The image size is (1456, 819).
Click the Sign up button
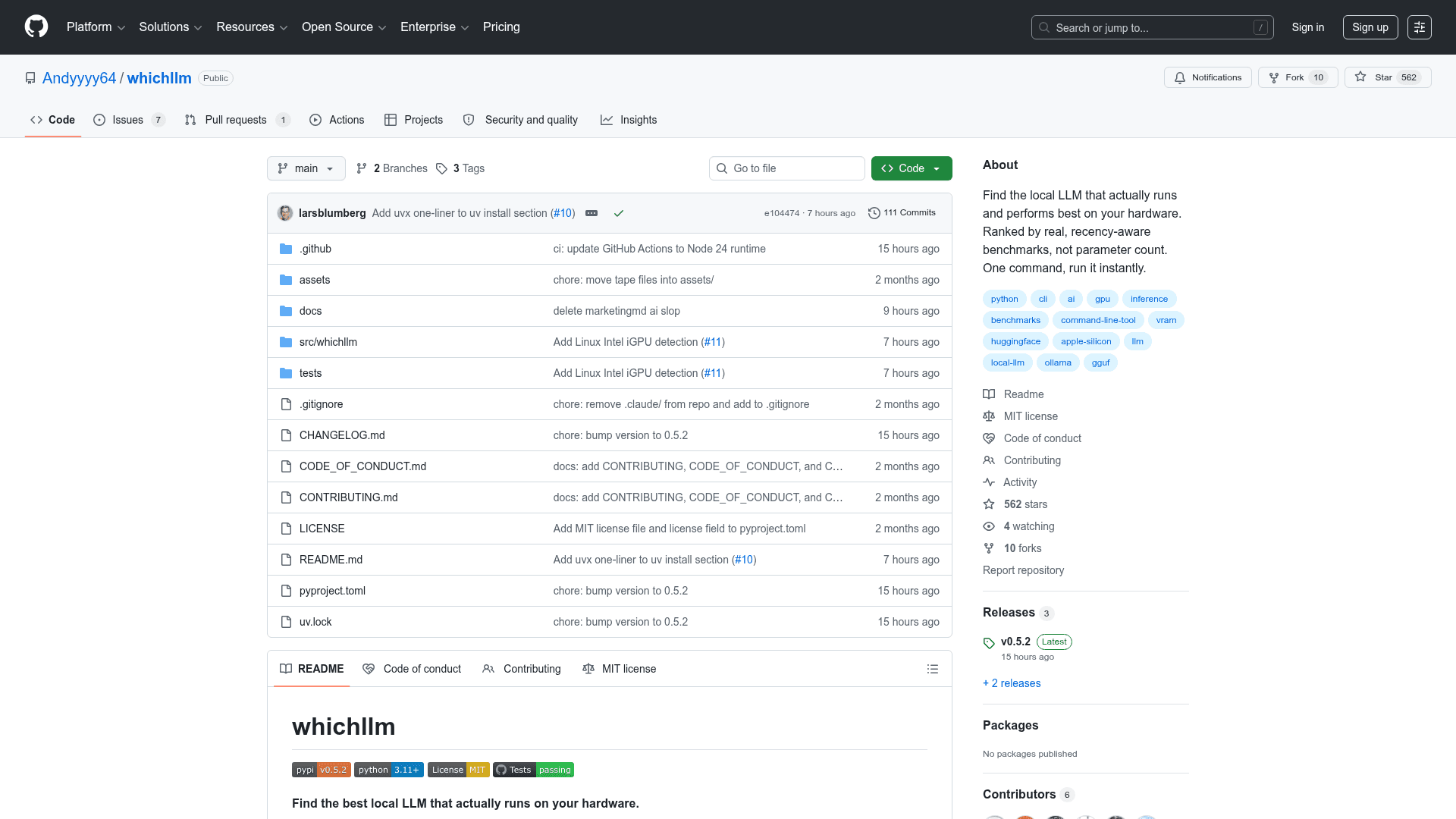pos(1370,27)
